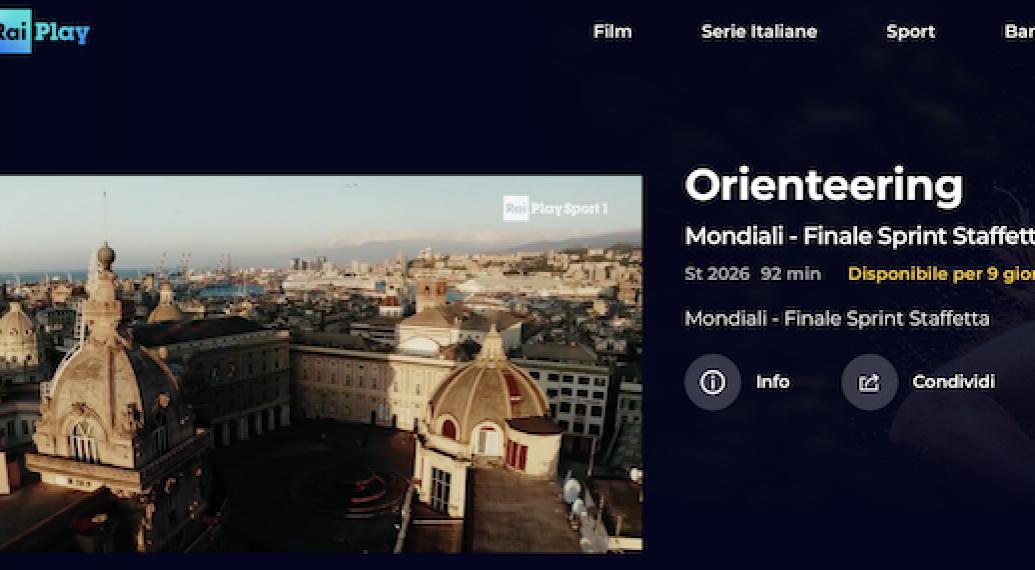This screenshot has width=1035, height=570.
Task: Click the subtitle 'Mondiali - Finale Sprint Staffetta' under Orienteering
Action: click(859, 236)
